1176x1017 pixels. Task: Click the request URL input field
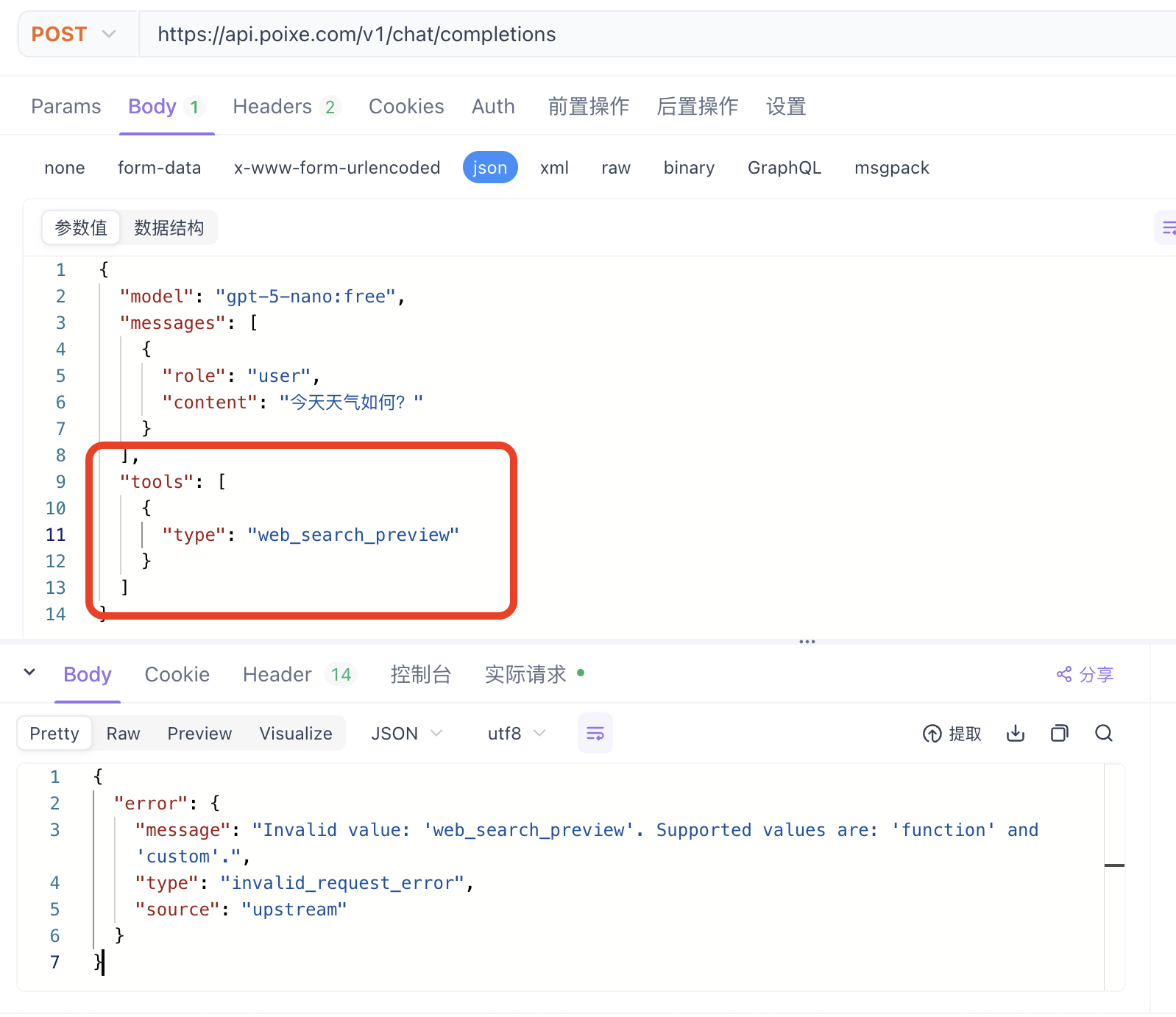(x=655, y=35)
